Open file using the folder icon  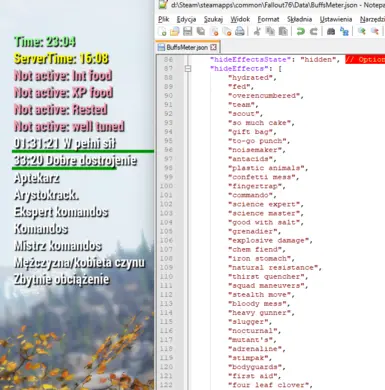tap(175, 32)
